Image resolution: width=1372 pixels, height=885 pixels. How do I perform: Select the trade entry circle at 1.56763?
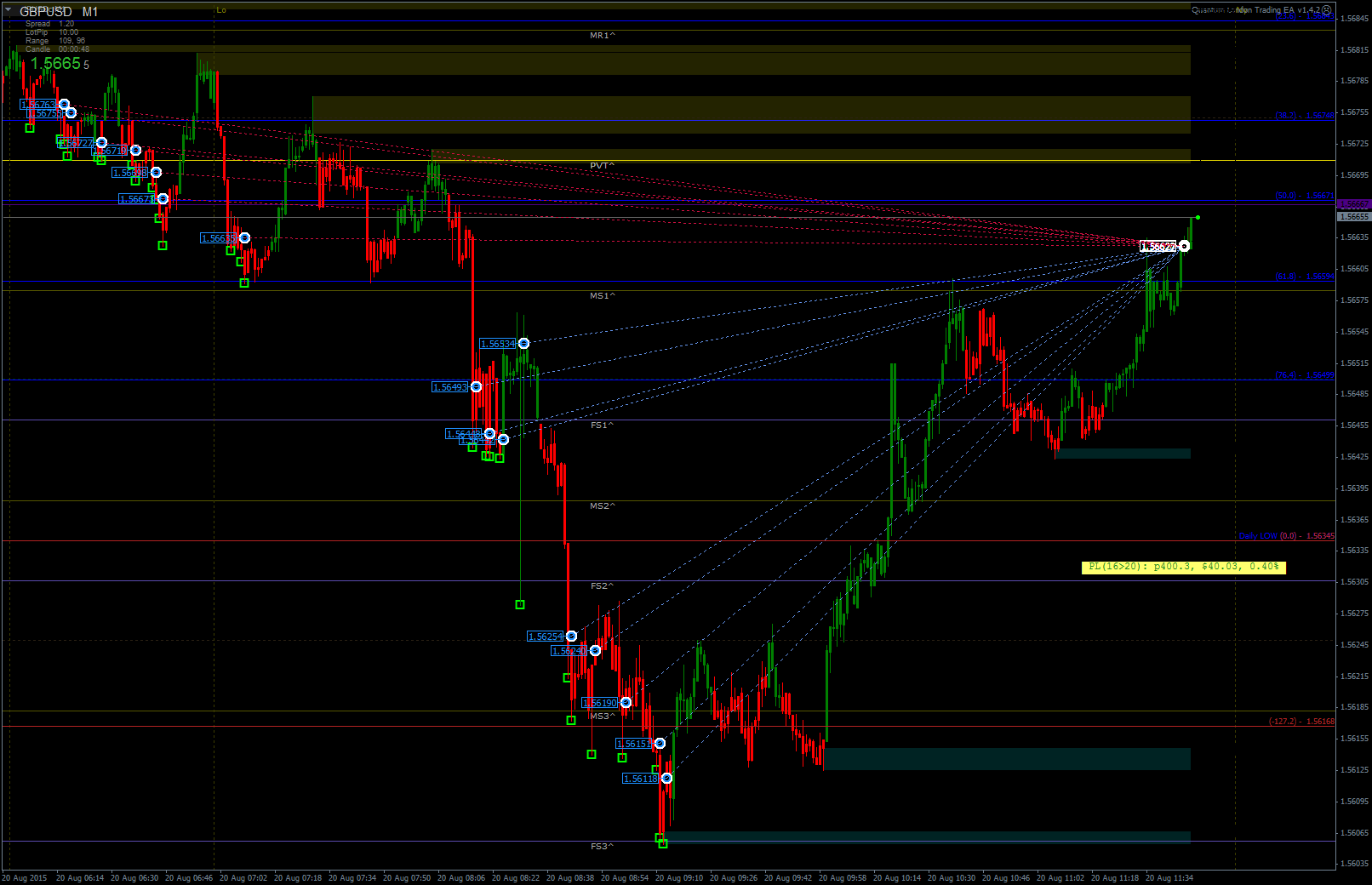pos(64,105)
